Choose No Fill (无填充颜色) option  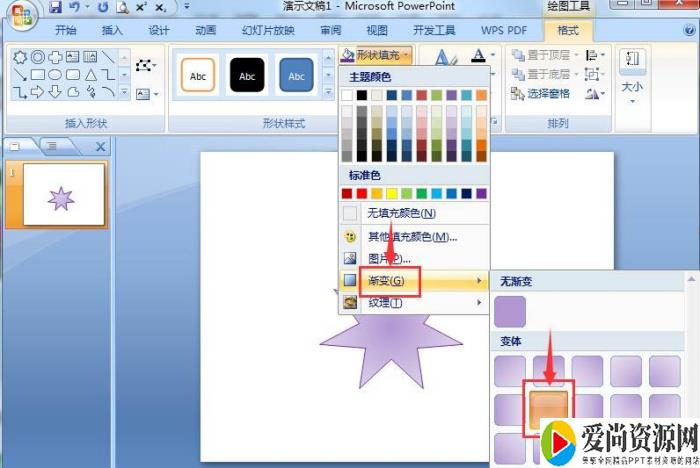pos(400,213)
